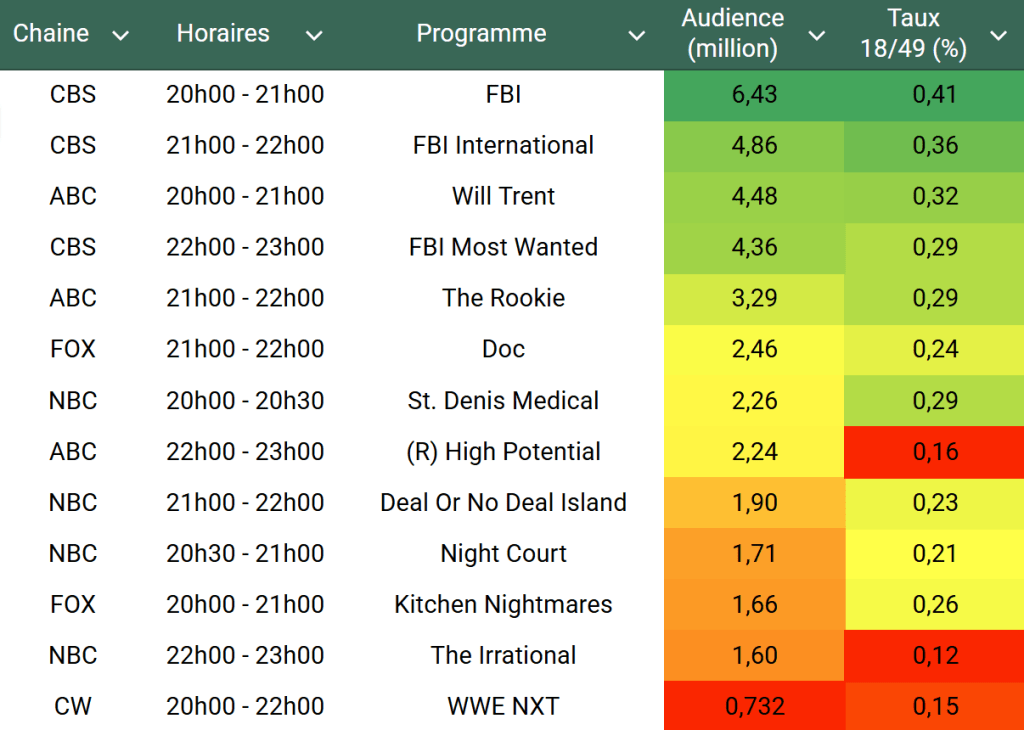Click the Deal Or No Deal Island cell
The width and height of the screenshot is (1024, 730).
pos(503,503)
